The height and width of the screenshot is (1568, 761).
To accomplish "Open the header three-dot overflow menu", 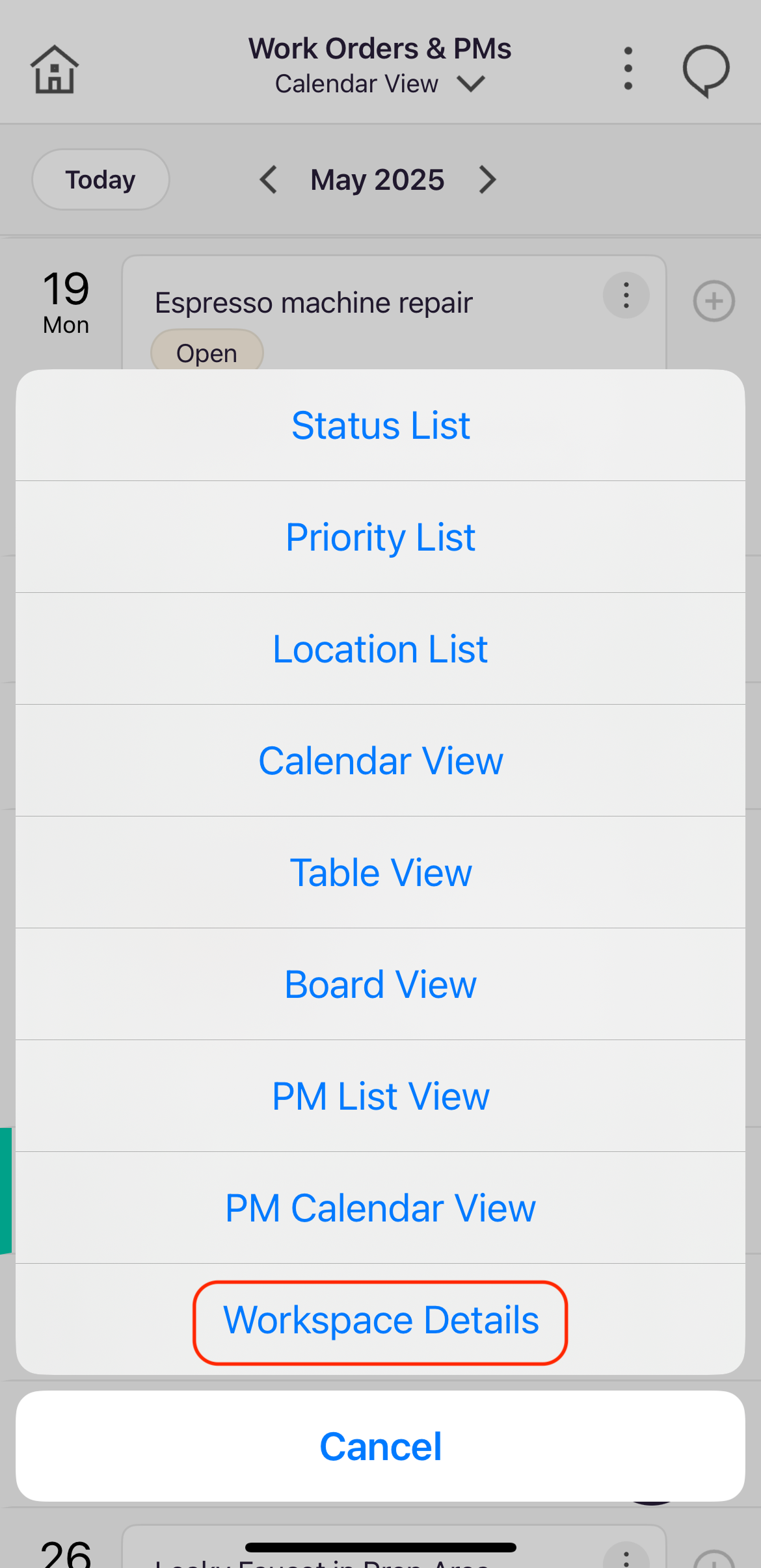I will 628,68.
